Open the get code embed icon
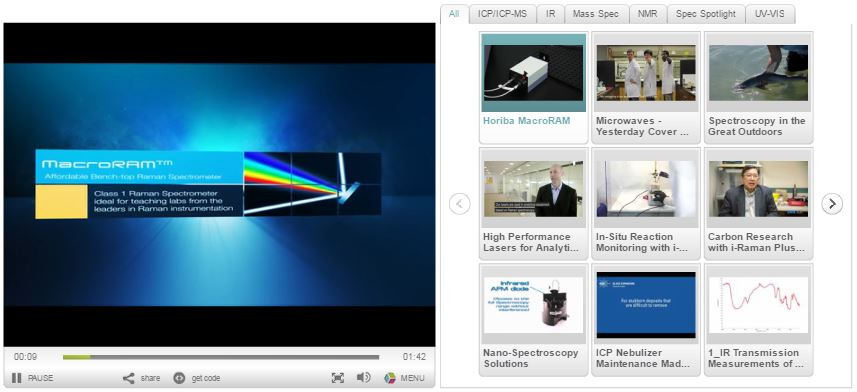 pos(179,378)
